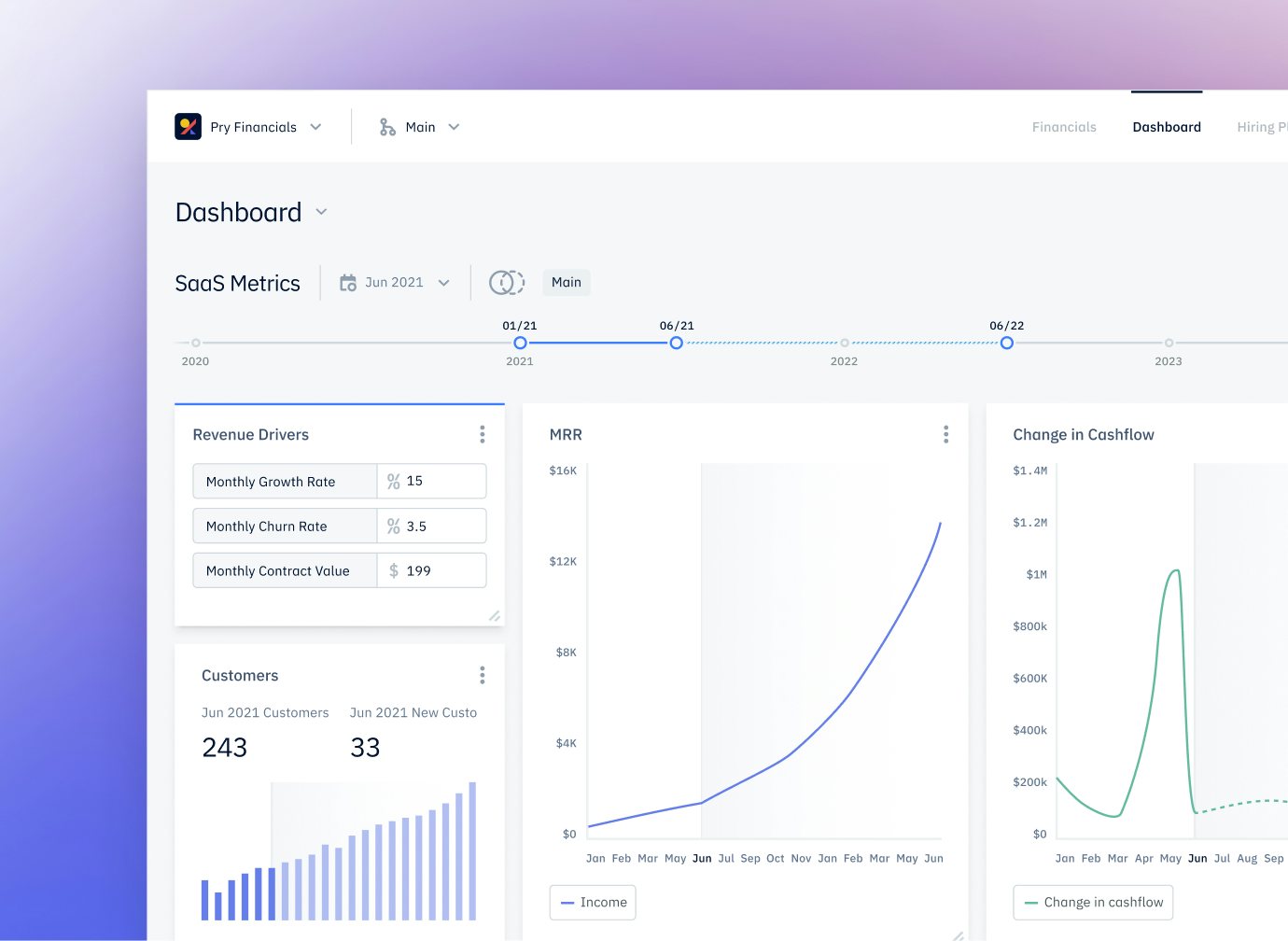Open the Dashboard title dropdown chevron
Viewport: 1288px width, 941px height.
point(321,212)
